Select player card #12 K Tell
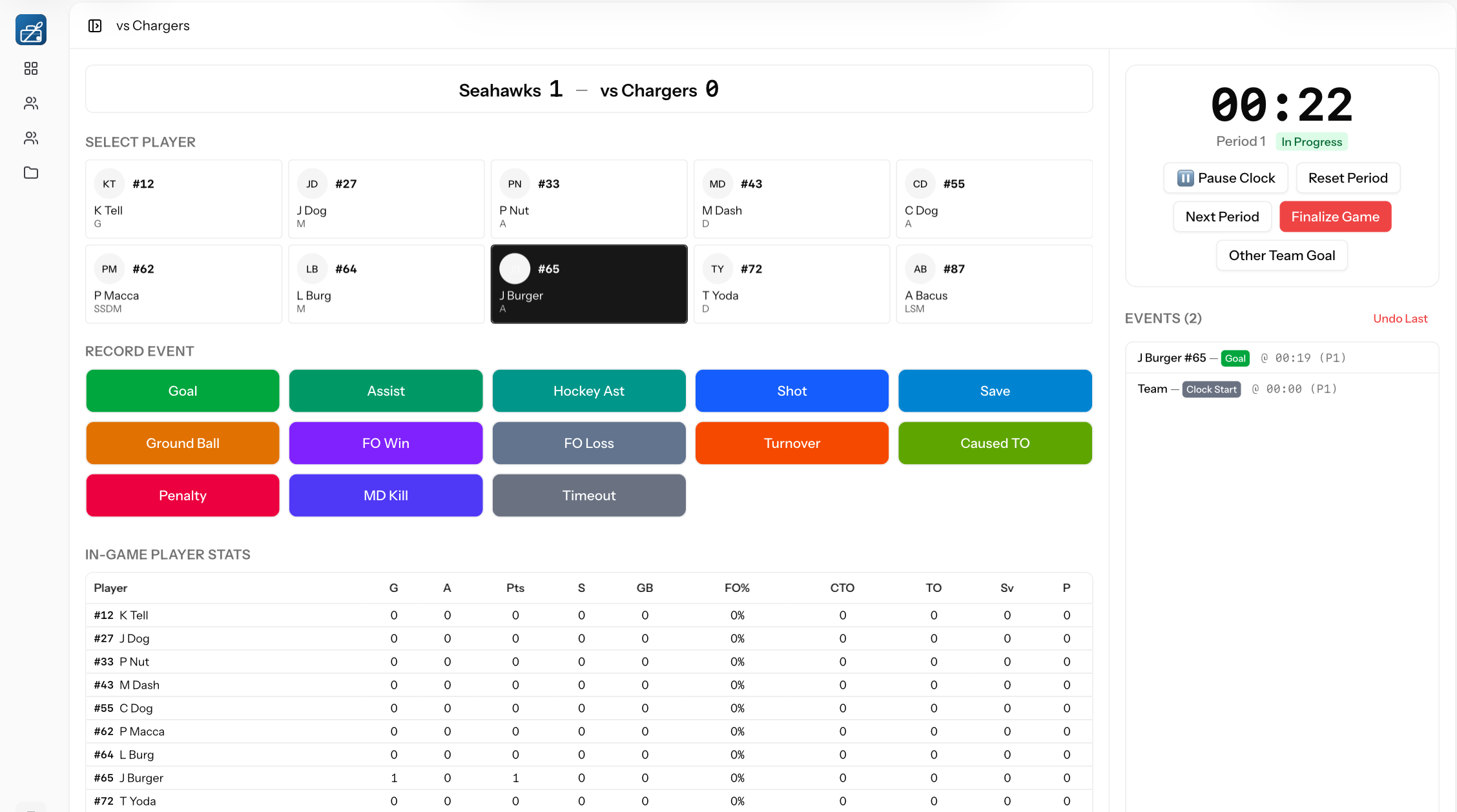1457x812 pixels. pos(183,199)
